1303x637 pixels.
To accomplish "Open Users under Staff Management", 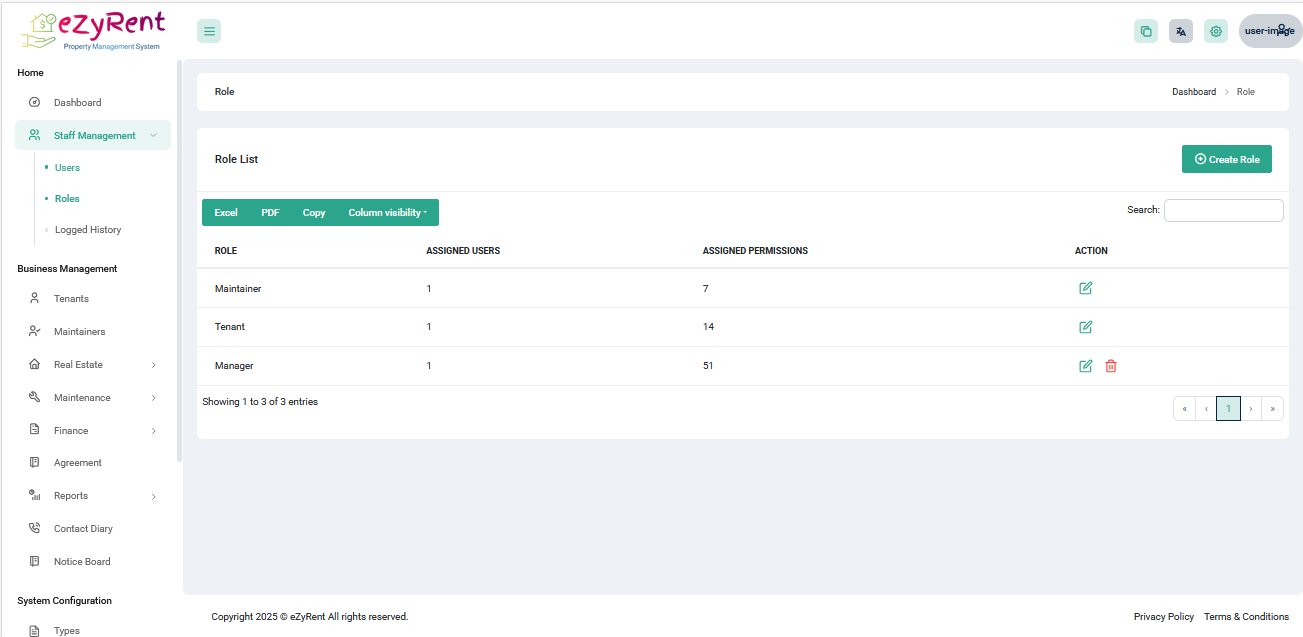I will [x=67, y=168].
